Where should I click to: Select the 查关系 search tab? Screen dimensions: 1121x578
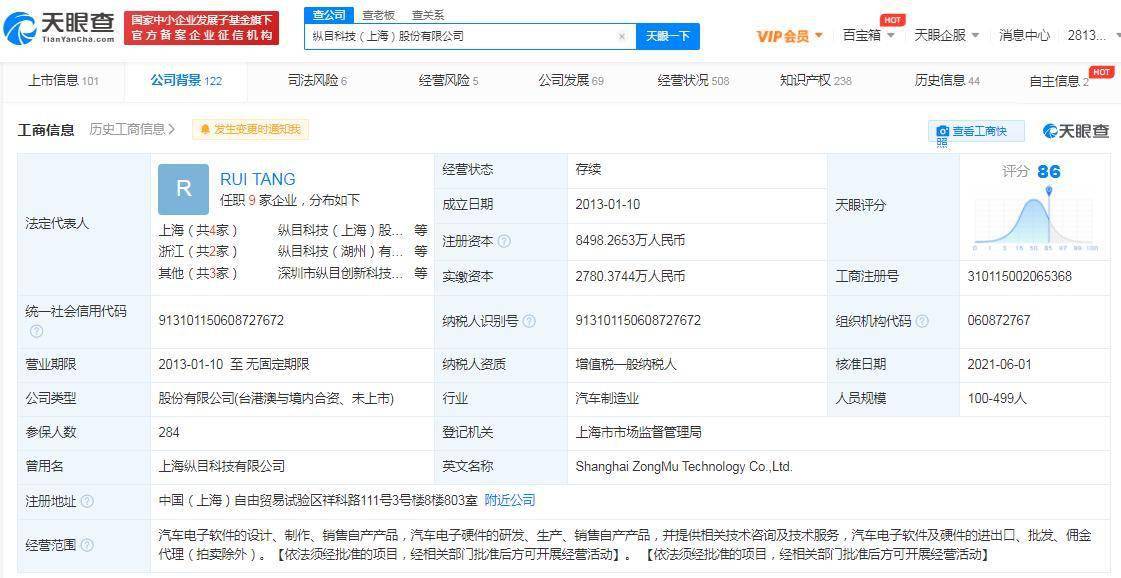click(x=428, y=15)
